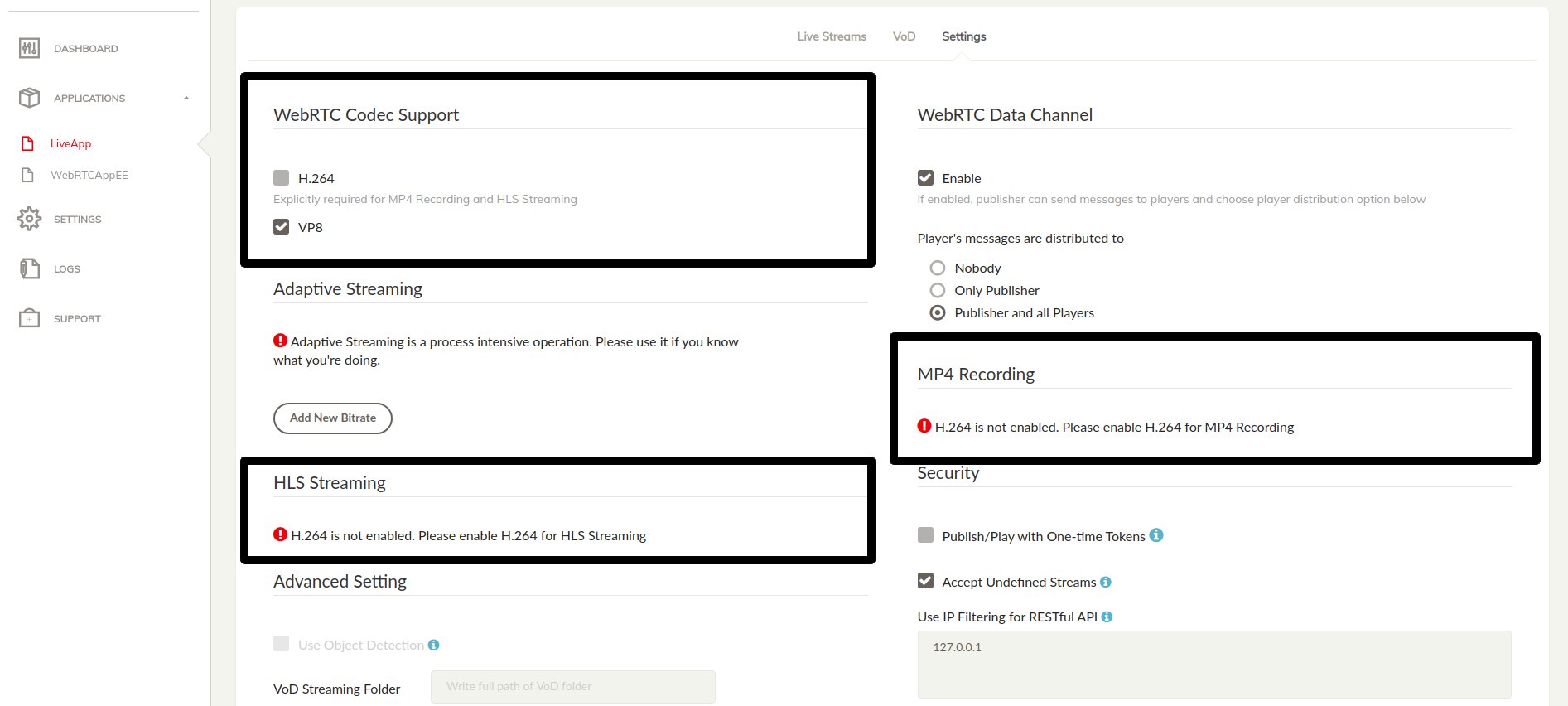Screen dimensions: 1568x706
Task: Click the VoD Streaming Folder path field
Action: pos(572,686)
